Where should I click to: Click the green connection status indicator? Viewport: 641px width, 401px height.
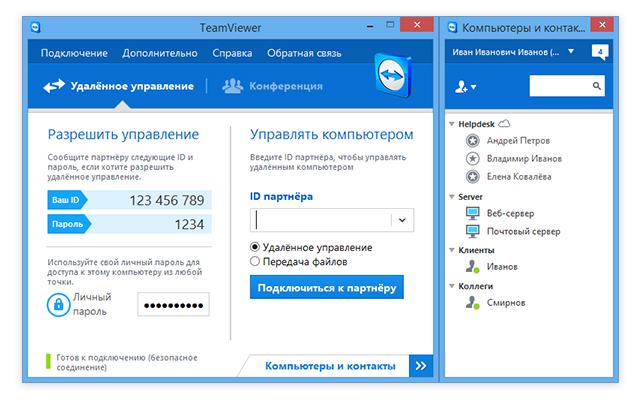[x=48, y=362]
